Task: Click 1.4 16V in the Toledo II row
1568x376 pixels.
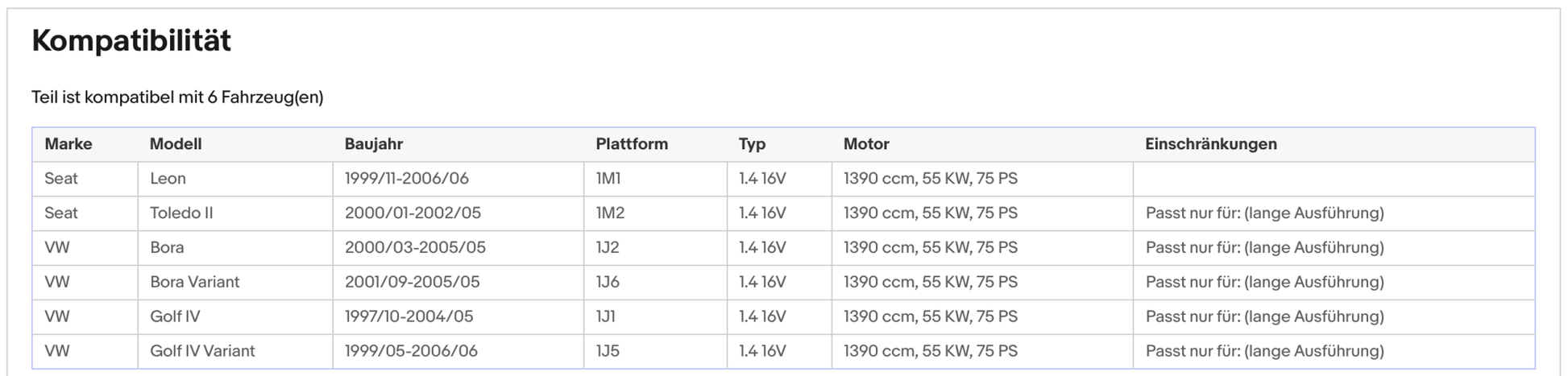Action: [x=762, y=213]
